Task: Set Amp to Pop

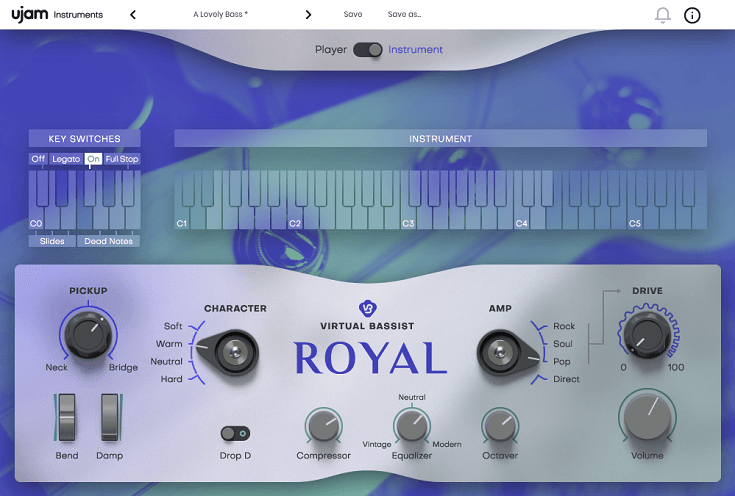Action: click(562, 361)
